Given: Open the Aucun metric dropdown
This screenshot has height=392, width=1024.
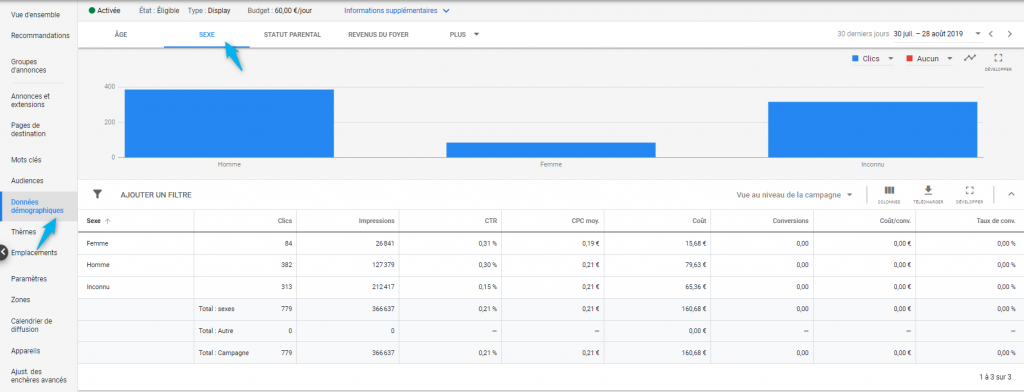Looking at the screenshot, I should 929,59.
